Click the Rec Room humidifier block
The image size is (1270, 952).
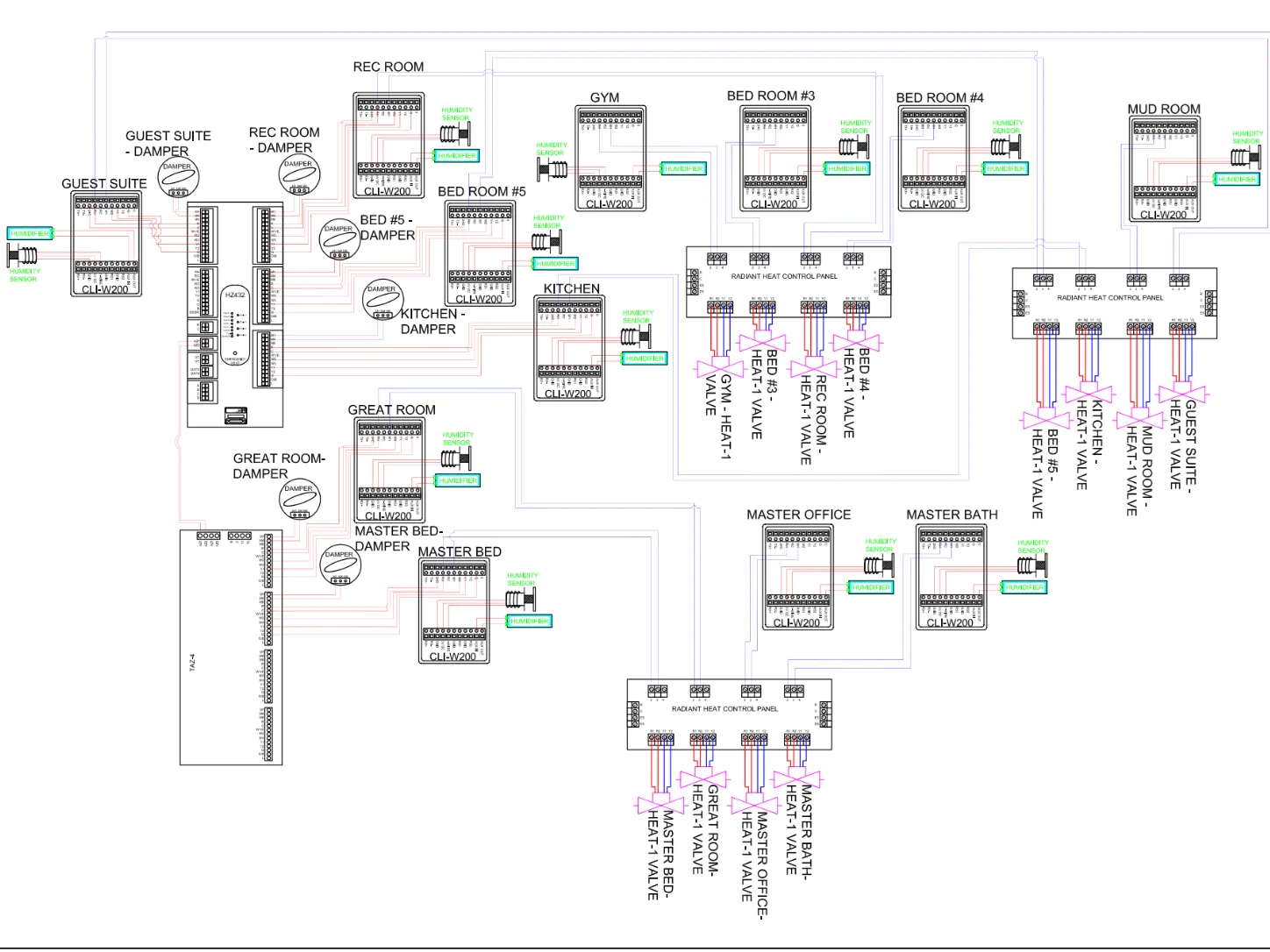tap(457, 156)
